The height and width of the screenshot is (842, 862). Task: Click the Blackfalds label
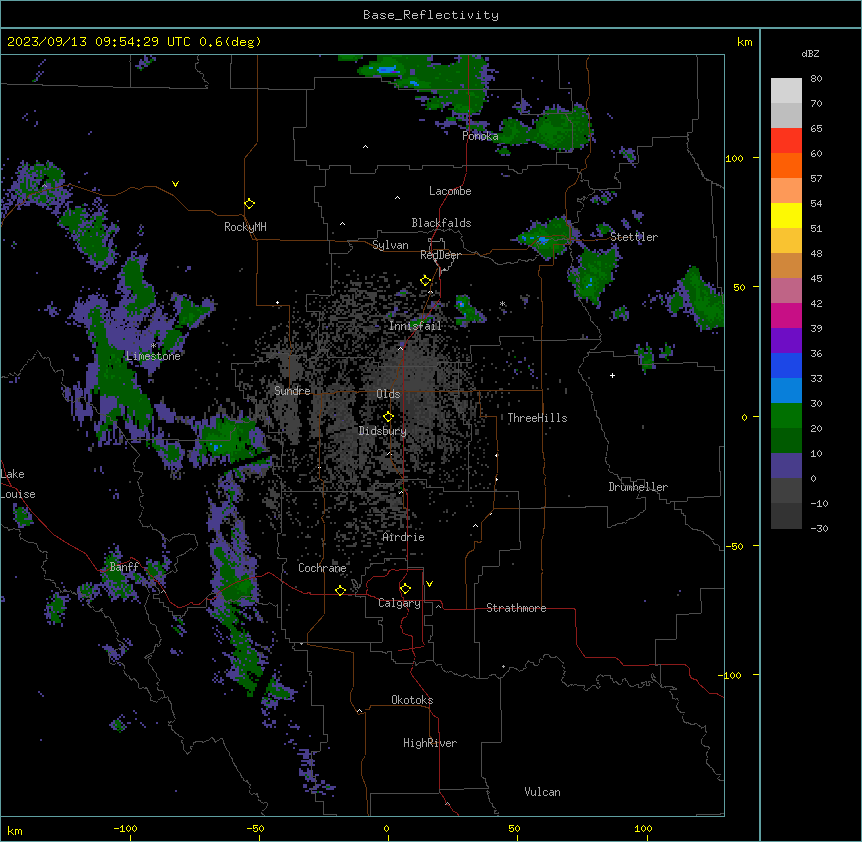point(441,223)
